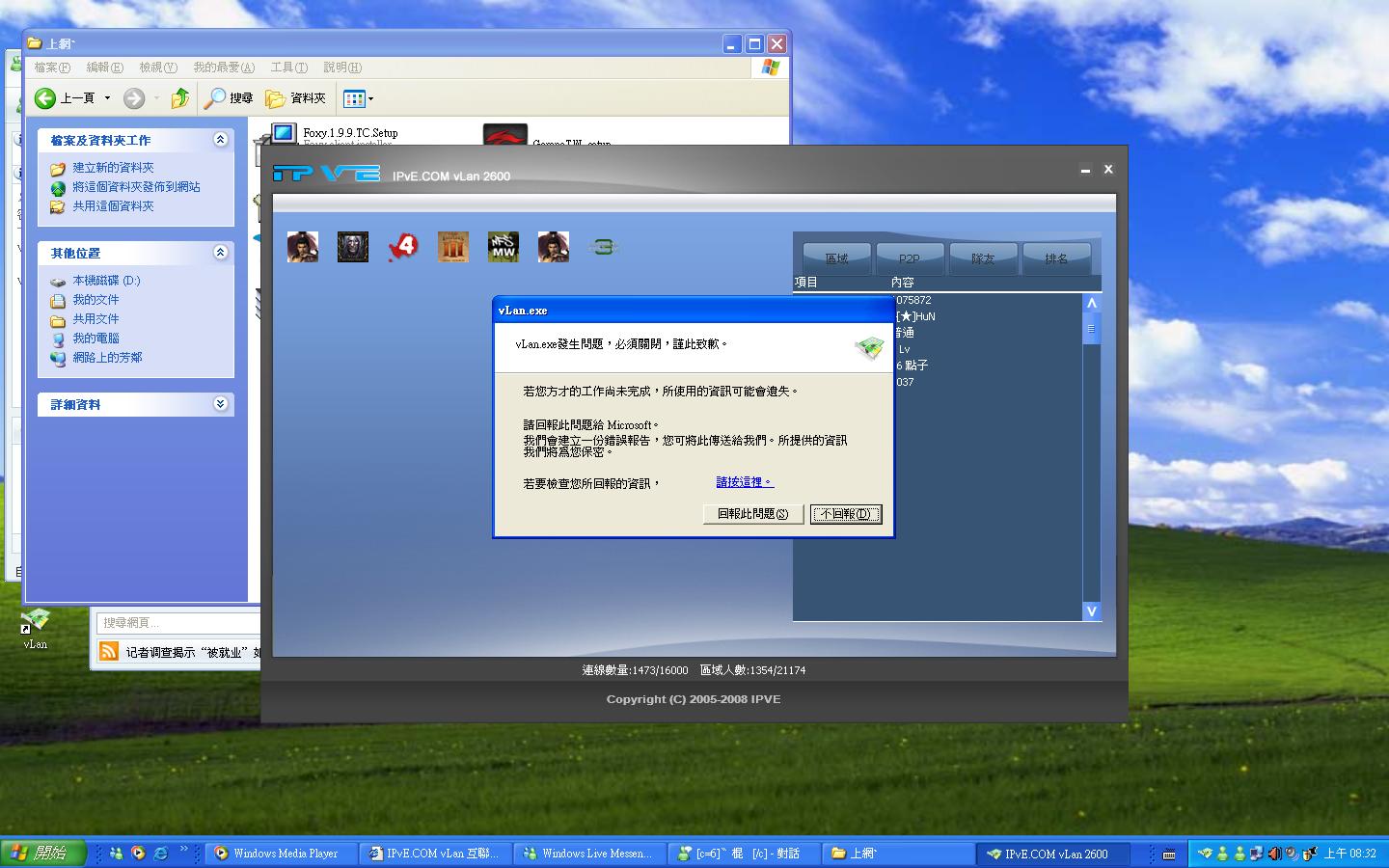Screen dimensions: 1389x868
Task: Open the 排名 tab
Action: [x=1056, y=258]
